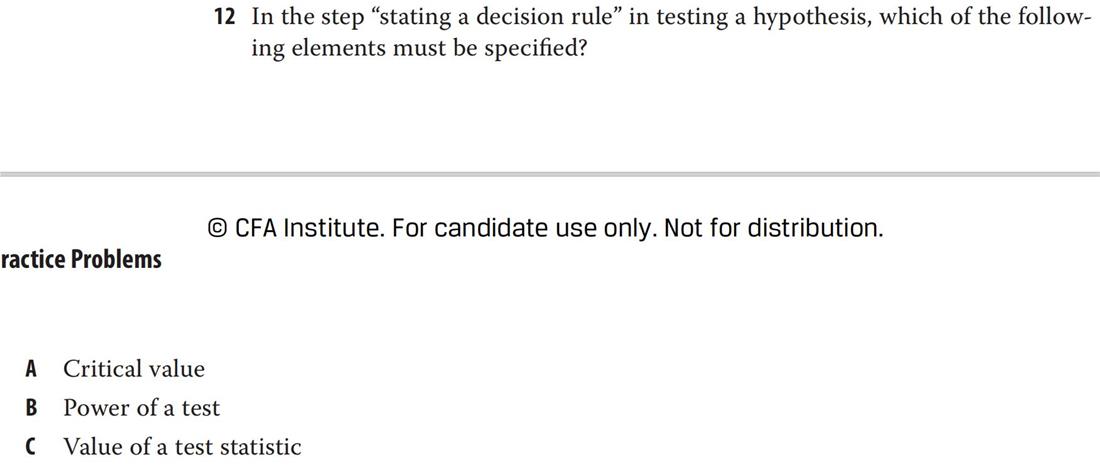
Task: Click the word 'In' starting the question
Action: point(261,18)
